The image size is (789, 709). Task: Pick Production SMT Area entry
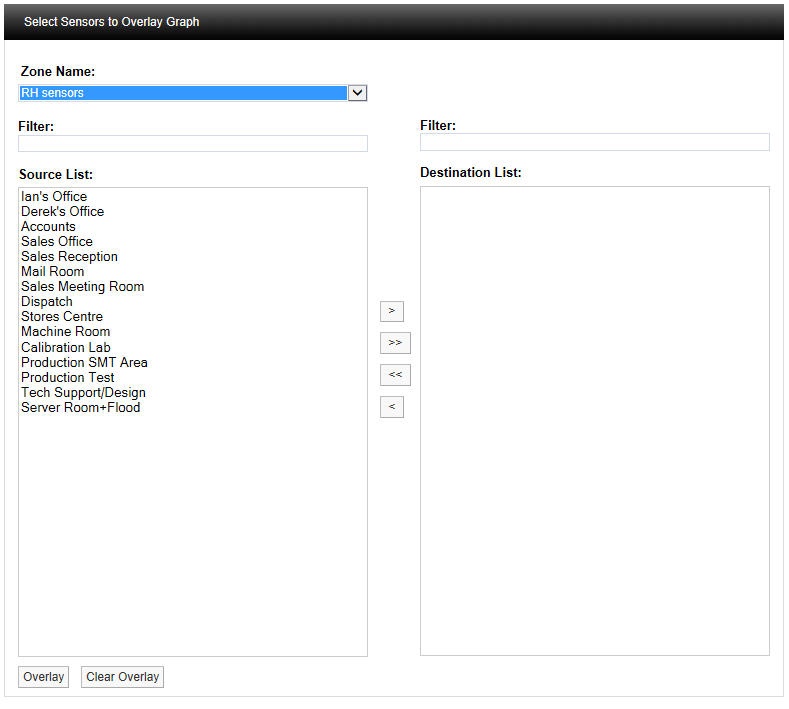pyautogui.click(x=84, y=363)
